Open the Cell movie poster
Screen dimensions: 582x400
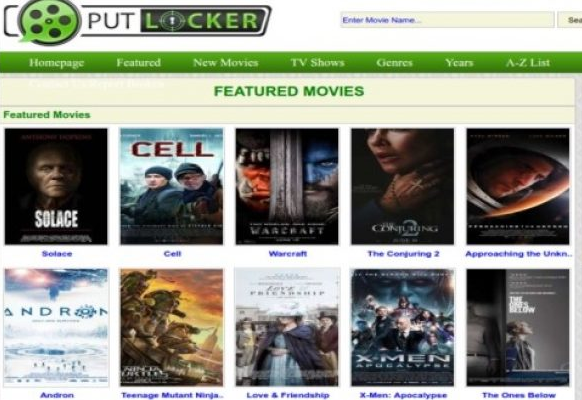(x=171, y=186)
